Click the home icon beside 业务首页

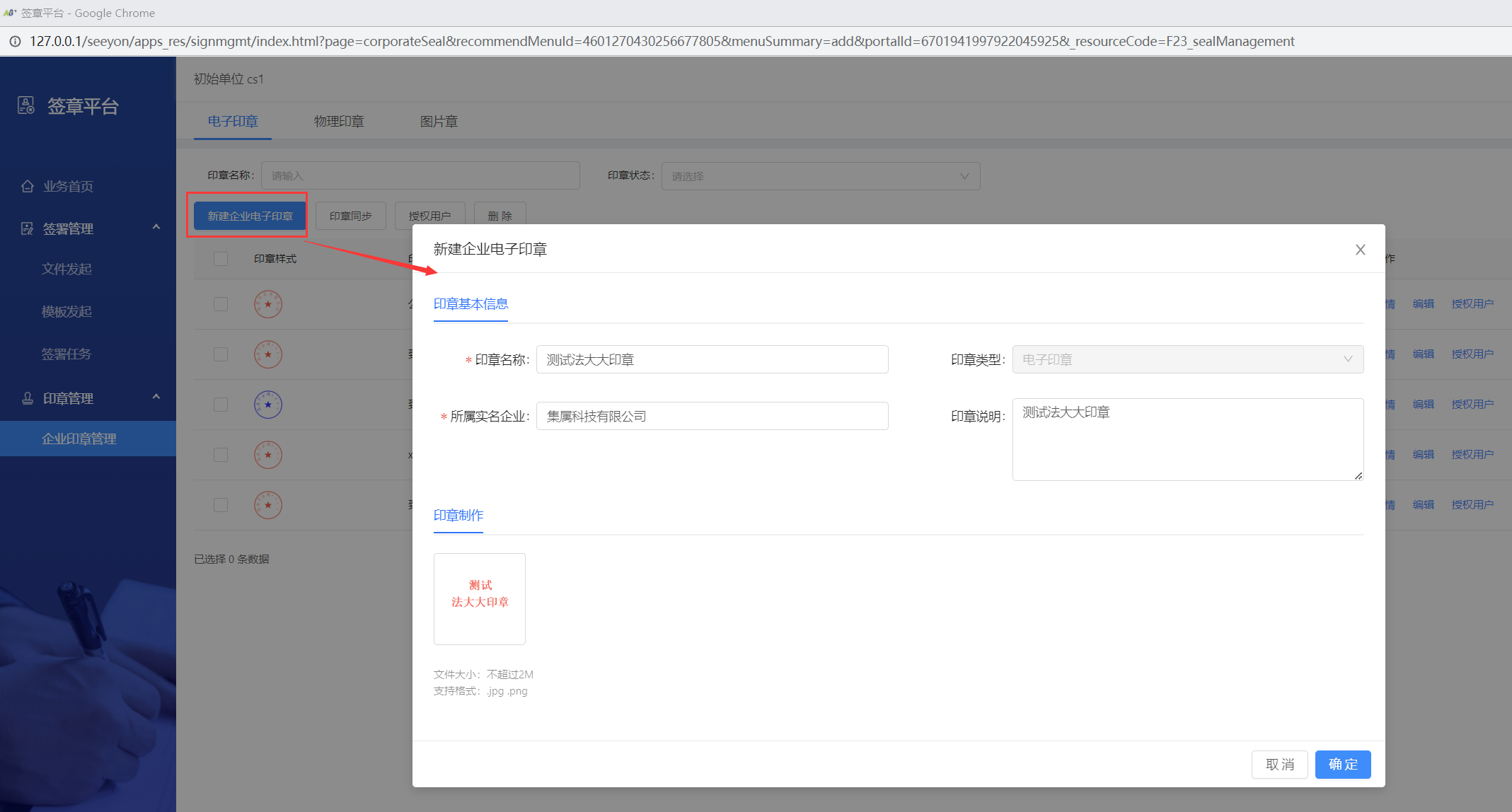28,186
